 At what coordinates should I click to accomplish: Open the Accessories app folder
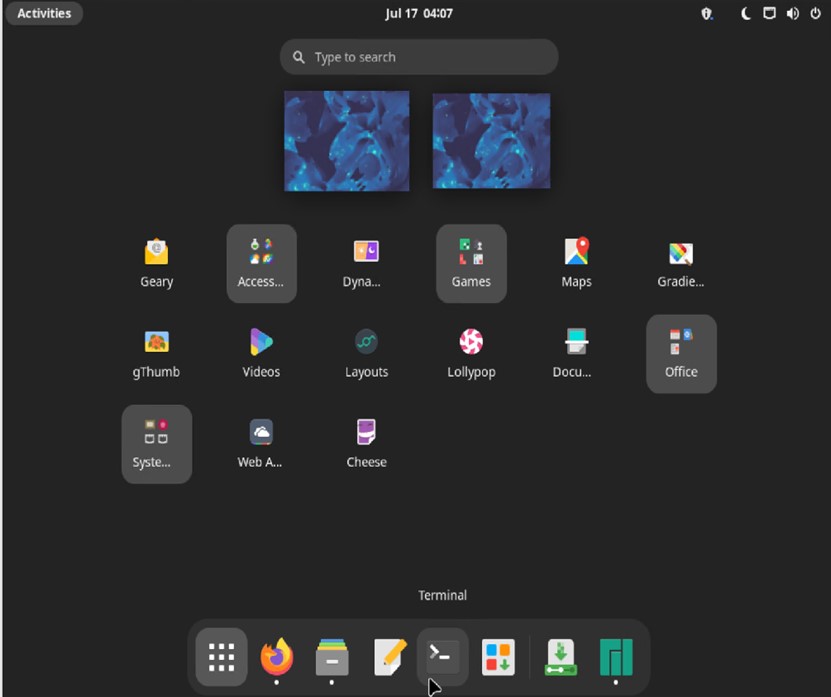[261, 263]
